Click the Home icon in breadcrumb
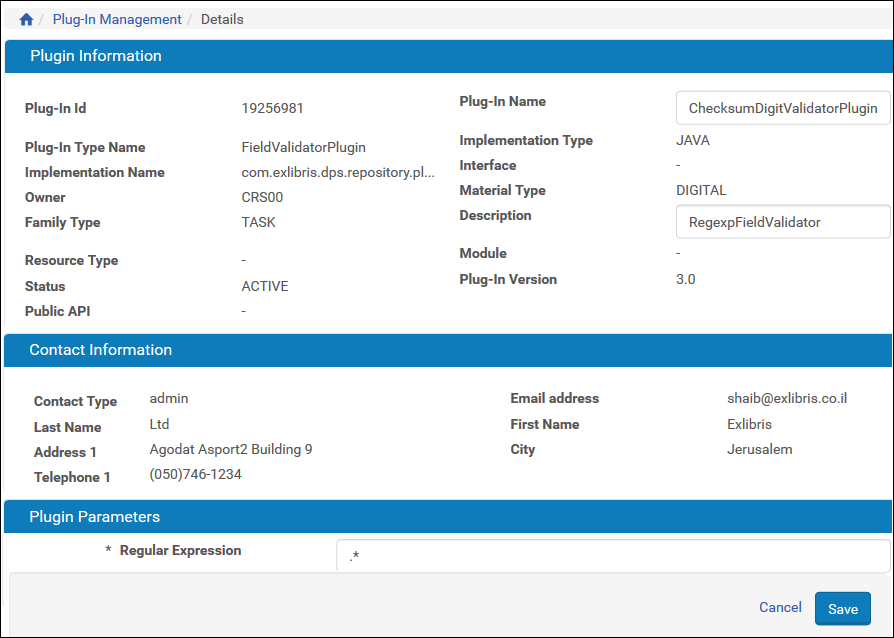This screenshot has height=638, width=894. (26, 19)
